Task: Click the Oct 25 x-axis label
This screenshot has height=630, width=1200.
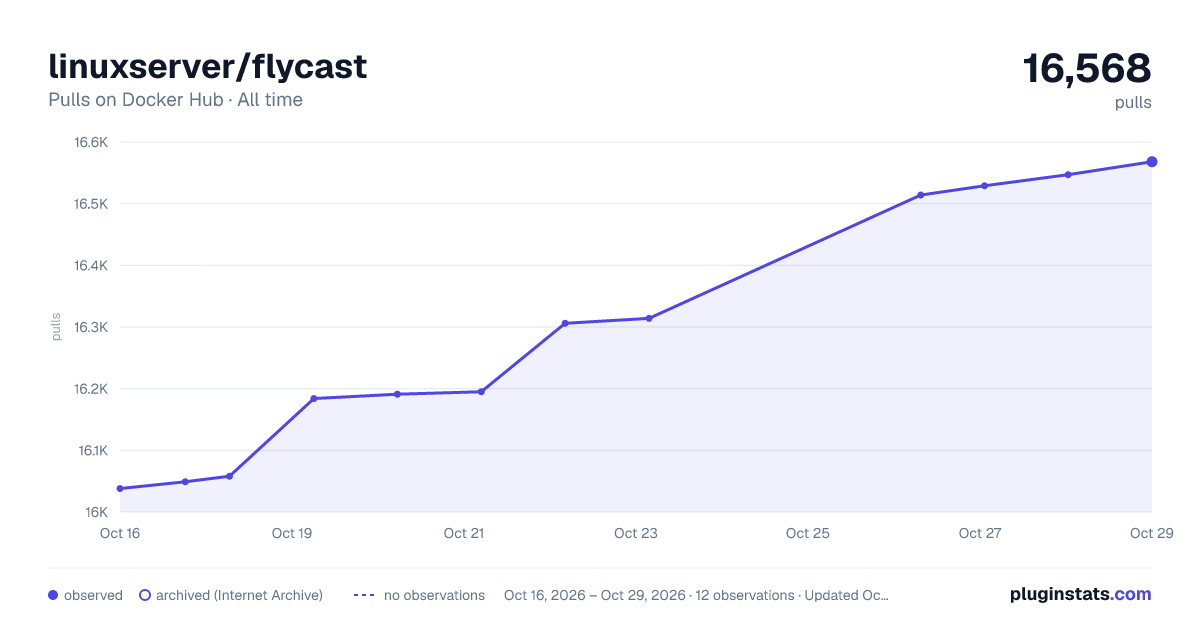Action: [808, 533]
